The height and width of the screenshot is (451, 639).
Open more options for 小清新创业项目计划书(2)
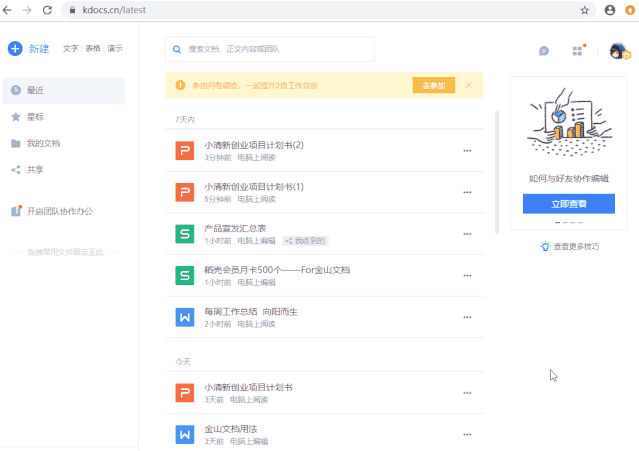pyautogui.click(x=467, y=151)
